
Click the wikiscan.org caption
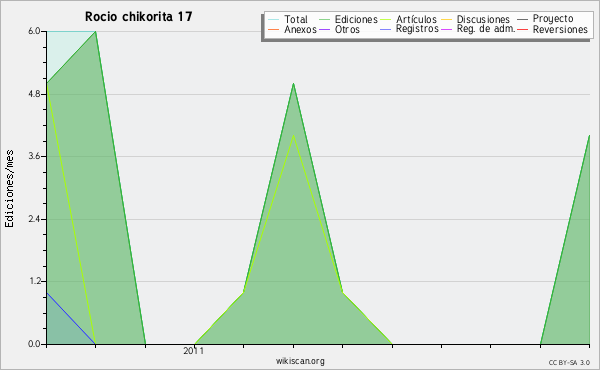(x=300, y=361)
